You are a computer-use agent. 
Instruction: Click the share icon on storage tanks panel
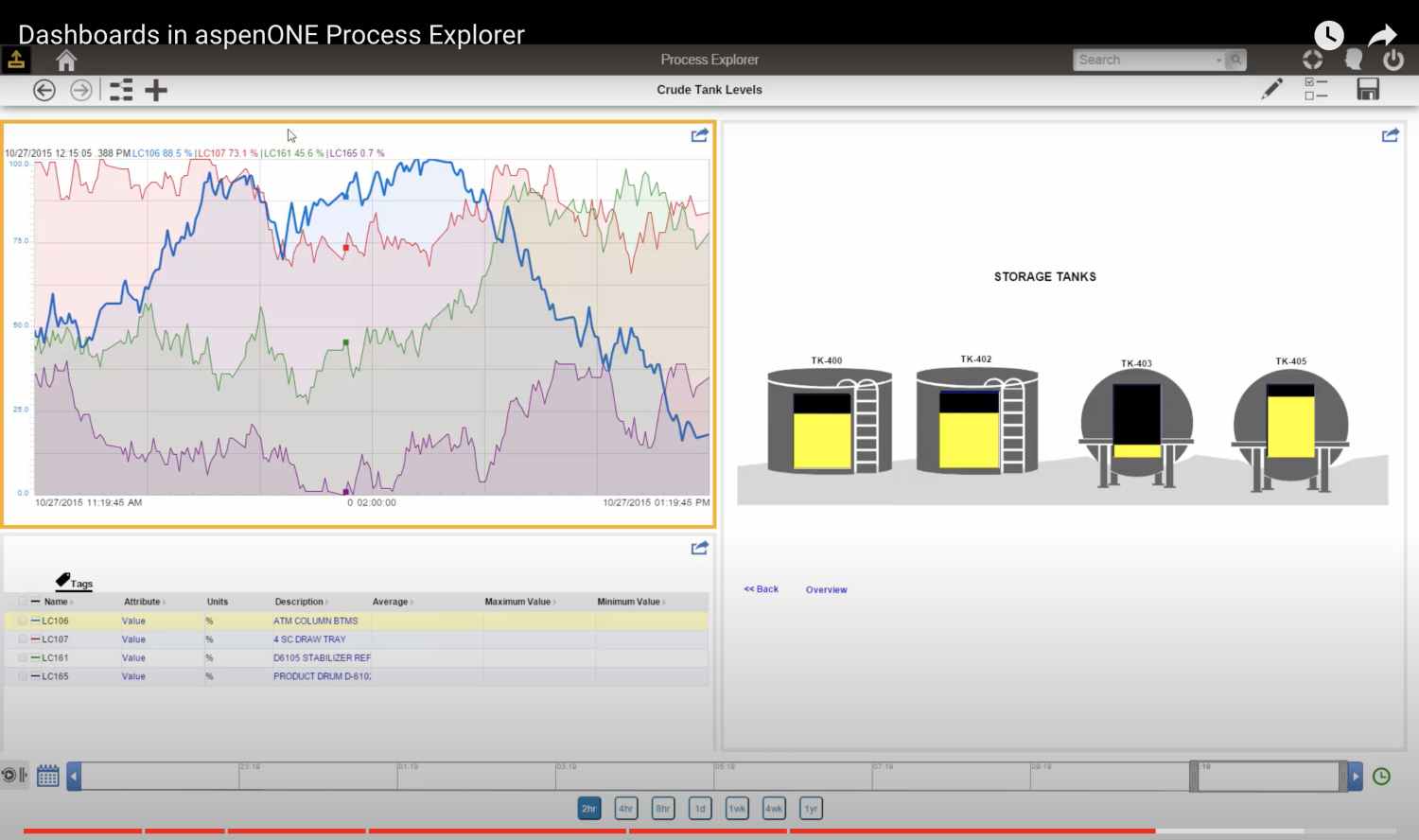click(x=1390, y=135)
